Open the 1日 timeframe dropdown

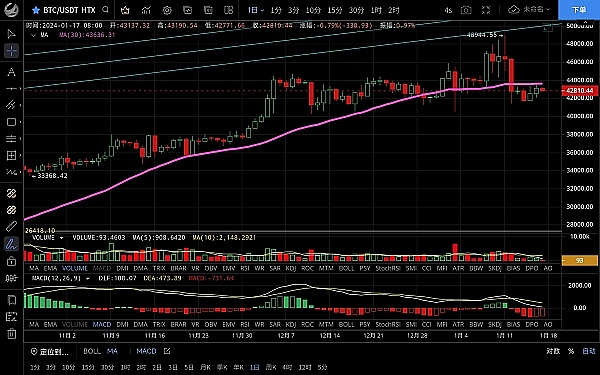[x=256, y=10]
